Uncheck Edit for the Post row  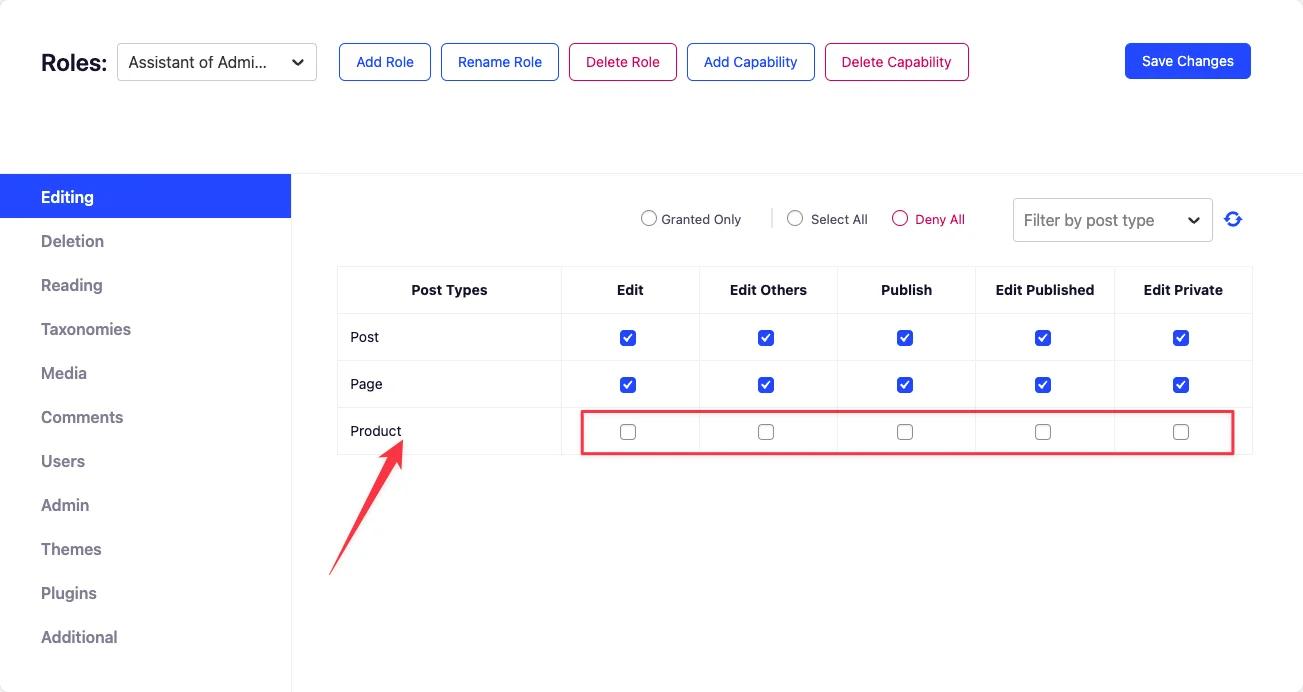(628, 338)
